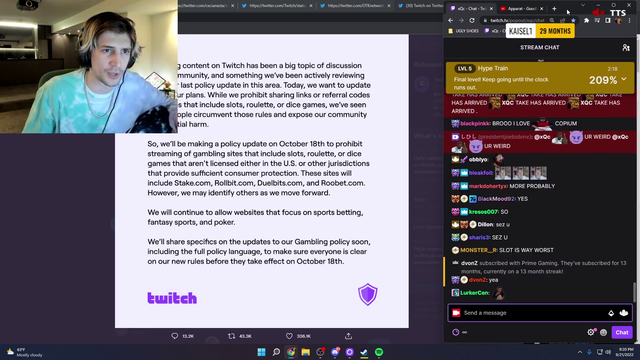This screenshot has width=640, height=360.
Task: Share the tweet using the upload icon
Action: 348,336
